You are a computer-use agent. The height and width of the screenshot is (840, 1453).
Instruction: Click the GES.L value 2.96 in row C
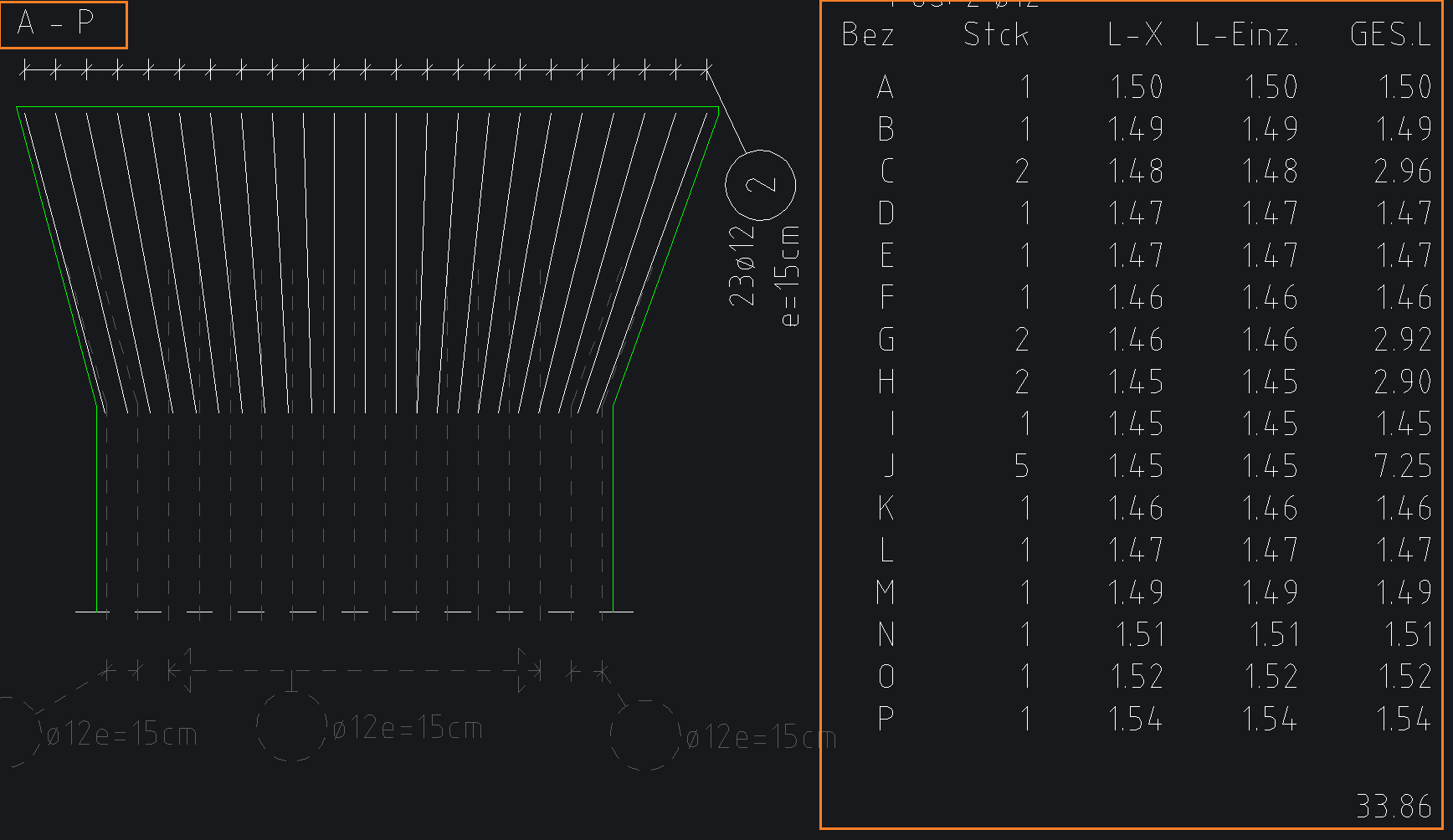(1404, 172)
